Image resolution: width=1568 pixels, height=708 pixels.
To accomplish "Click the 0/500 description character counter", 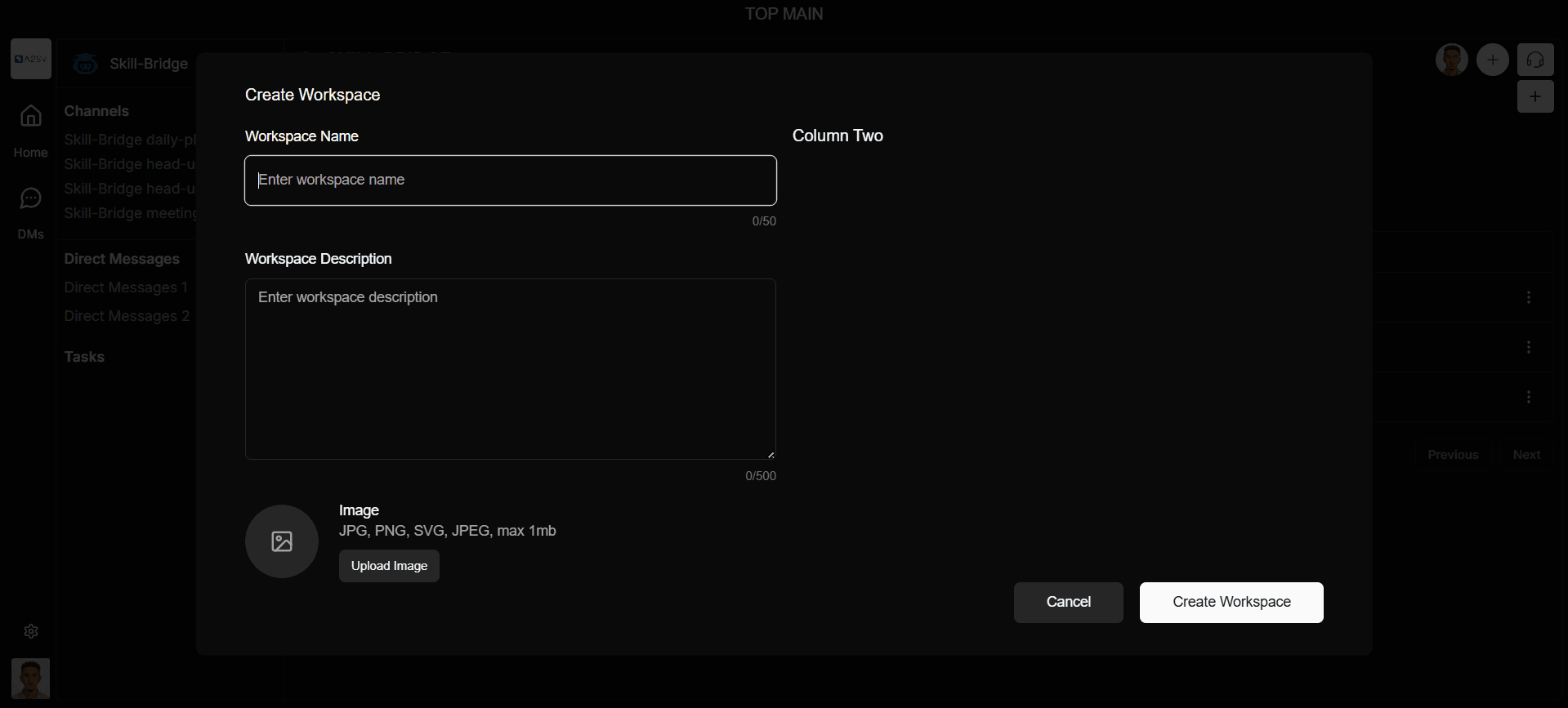I will pyautogui.click(x=761, y=476).
